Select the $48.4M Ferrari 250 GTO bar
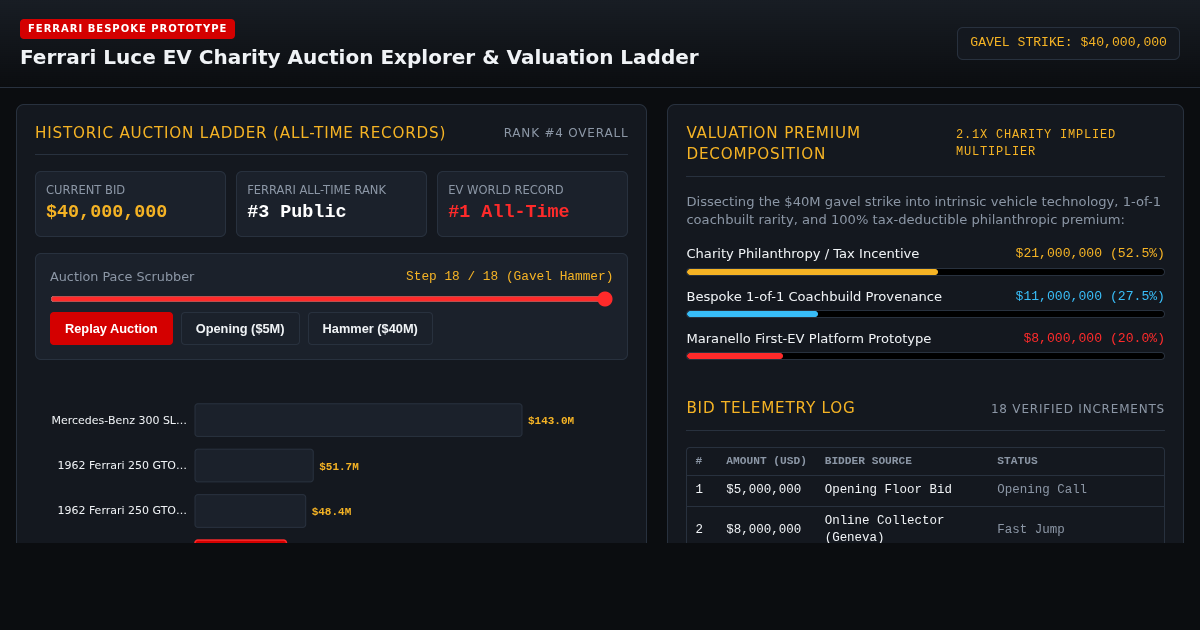This screenshot has height=630, width=1200. [x=250, y=511]
